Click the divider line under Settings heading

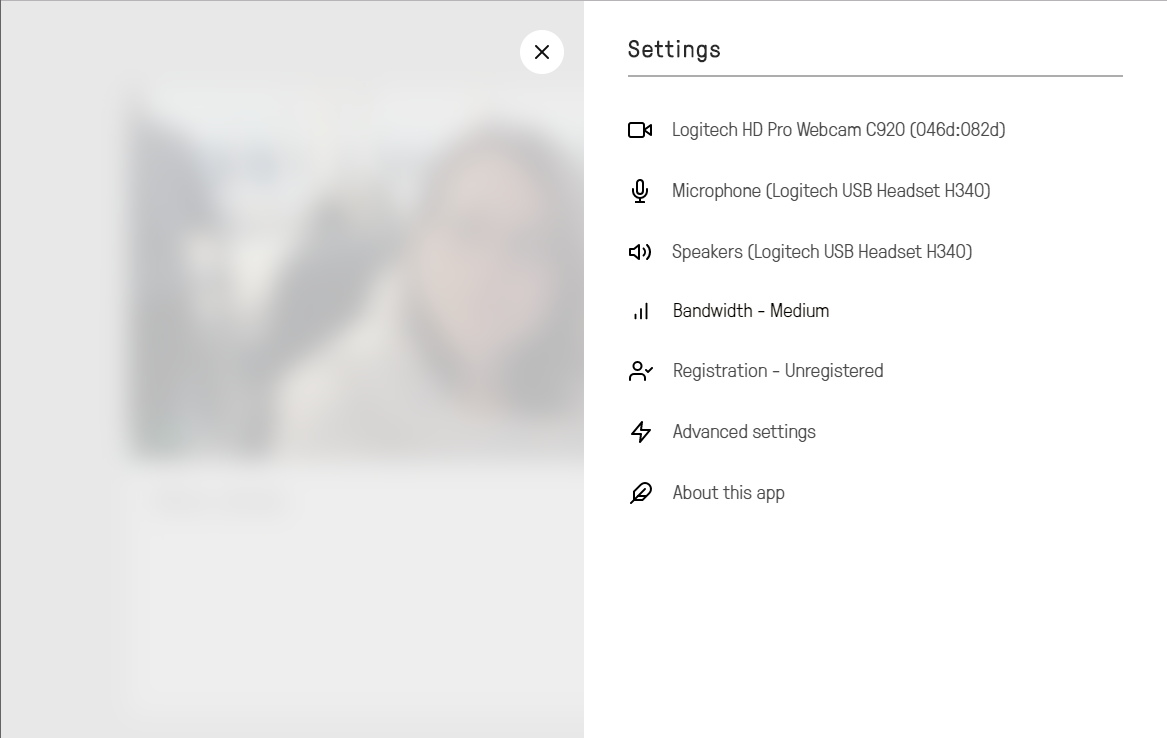pos(875,75)
